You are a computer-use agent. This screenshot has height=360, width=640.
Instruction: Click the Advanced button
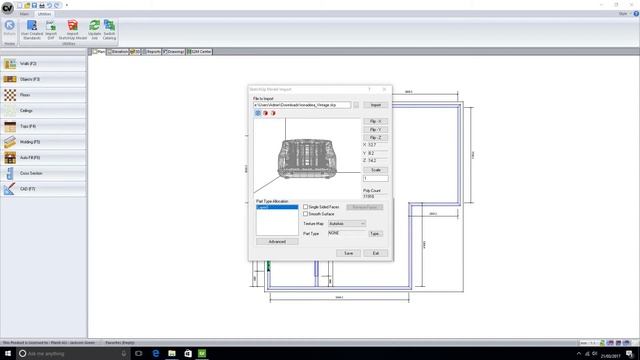277,242
